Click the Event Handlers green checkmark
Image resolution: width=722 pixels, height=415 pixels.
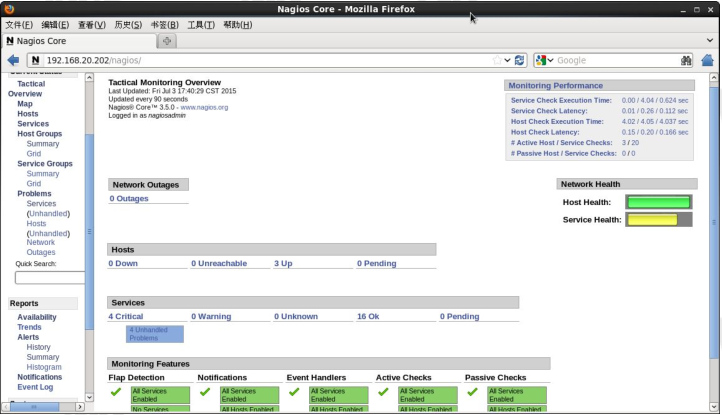[294, 392]
